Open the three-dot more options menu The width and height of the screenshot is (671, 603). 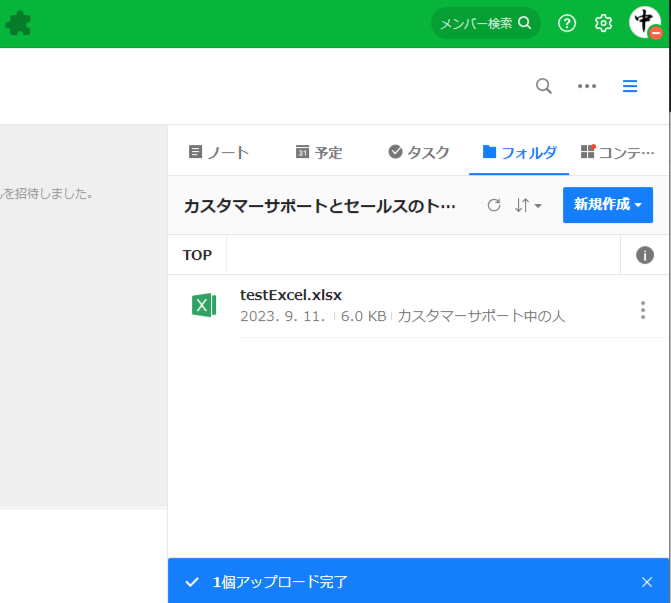coord(587,86)
